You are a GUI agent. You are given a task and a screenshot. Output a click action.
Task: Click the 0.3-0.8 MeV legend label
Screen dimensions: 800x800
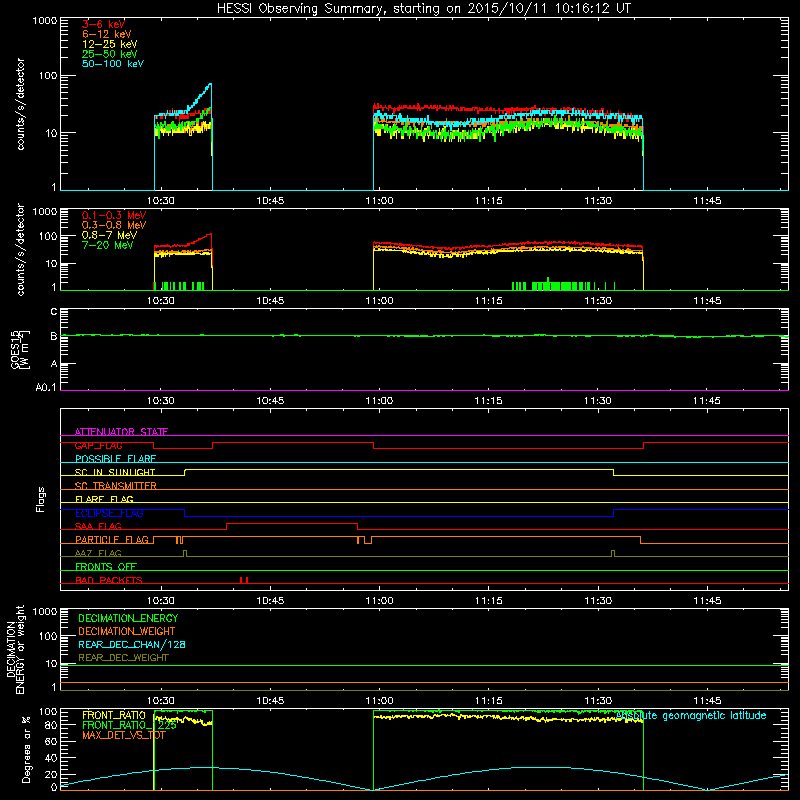[x=114, y=225]
